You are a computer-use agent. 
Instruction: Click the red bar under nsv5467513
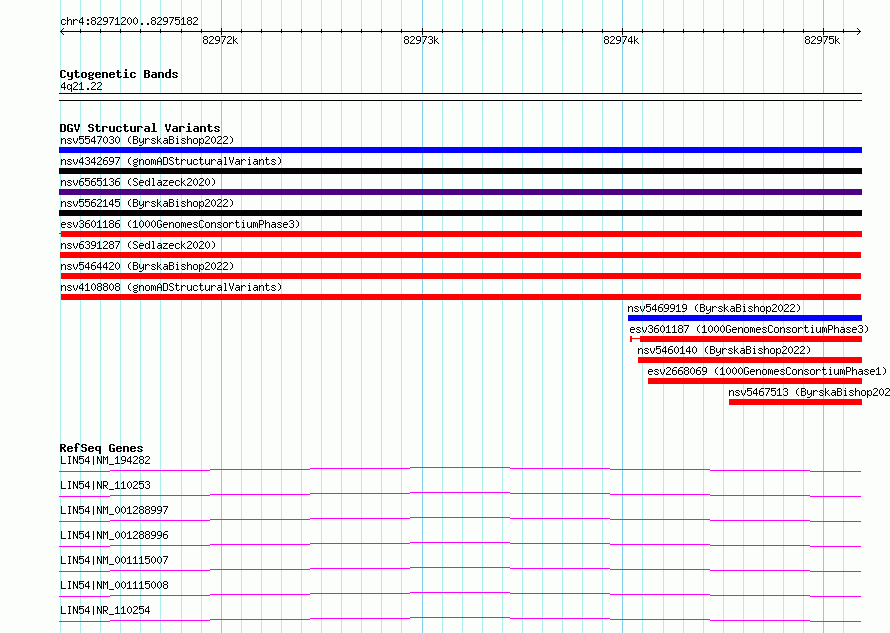[x=795, y=402]
